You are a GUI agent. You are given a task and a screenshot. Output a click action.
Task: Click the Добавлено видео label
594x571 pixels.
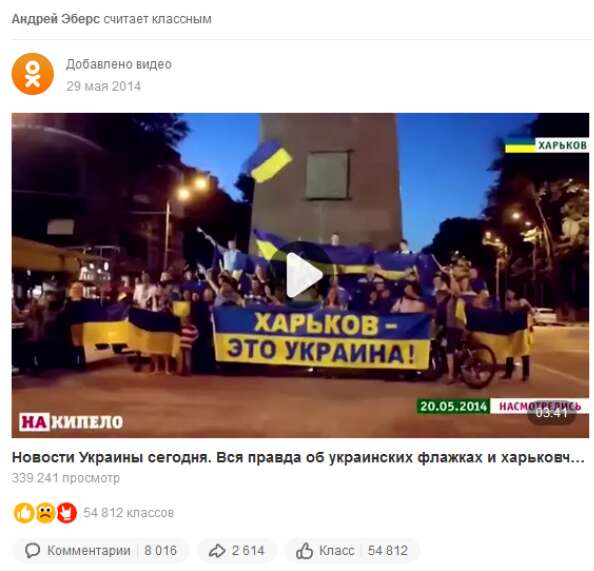(x=119, y=64)
